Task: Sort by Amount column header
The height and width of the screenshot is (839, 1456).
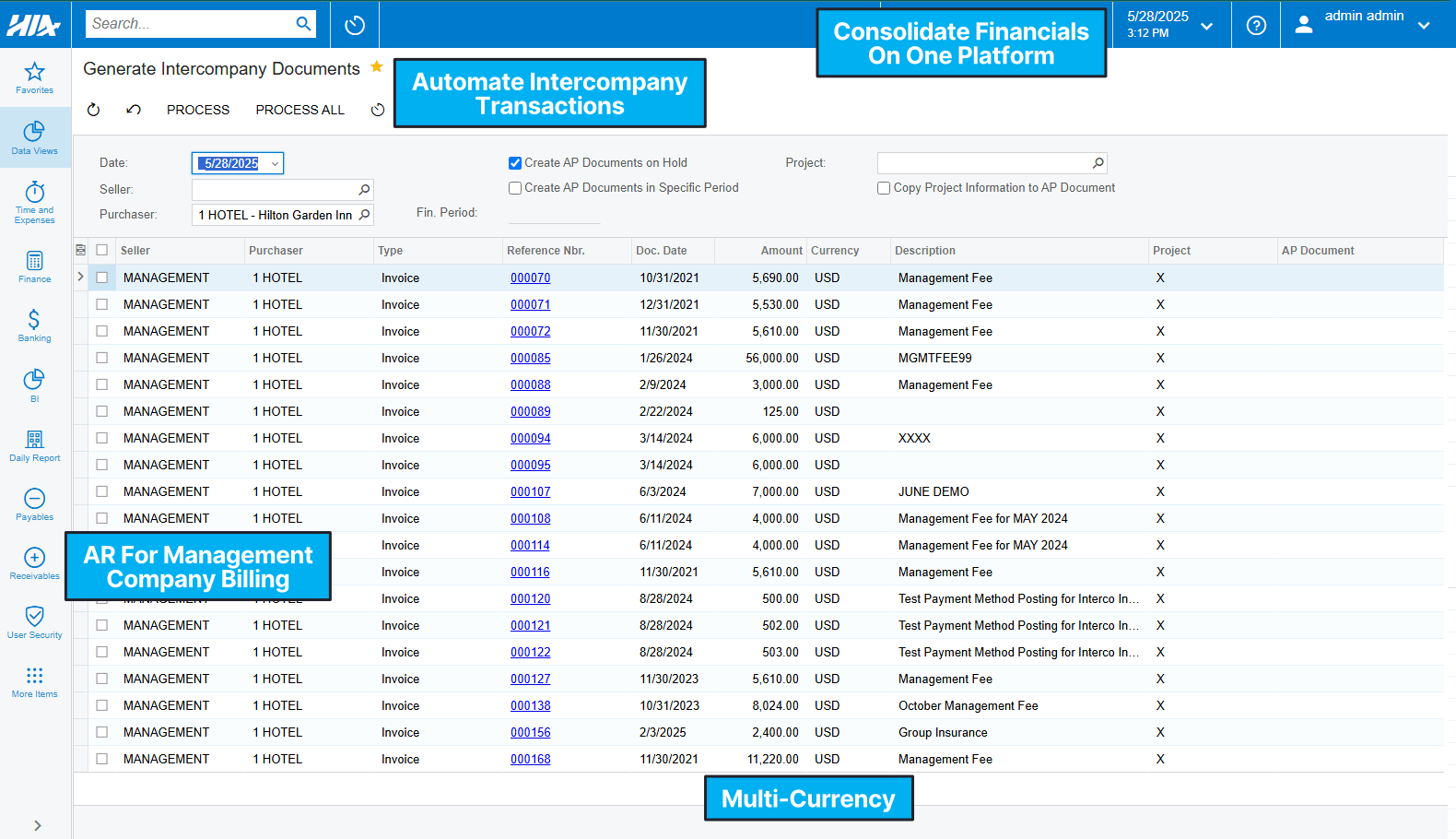Action: [781, 251]
